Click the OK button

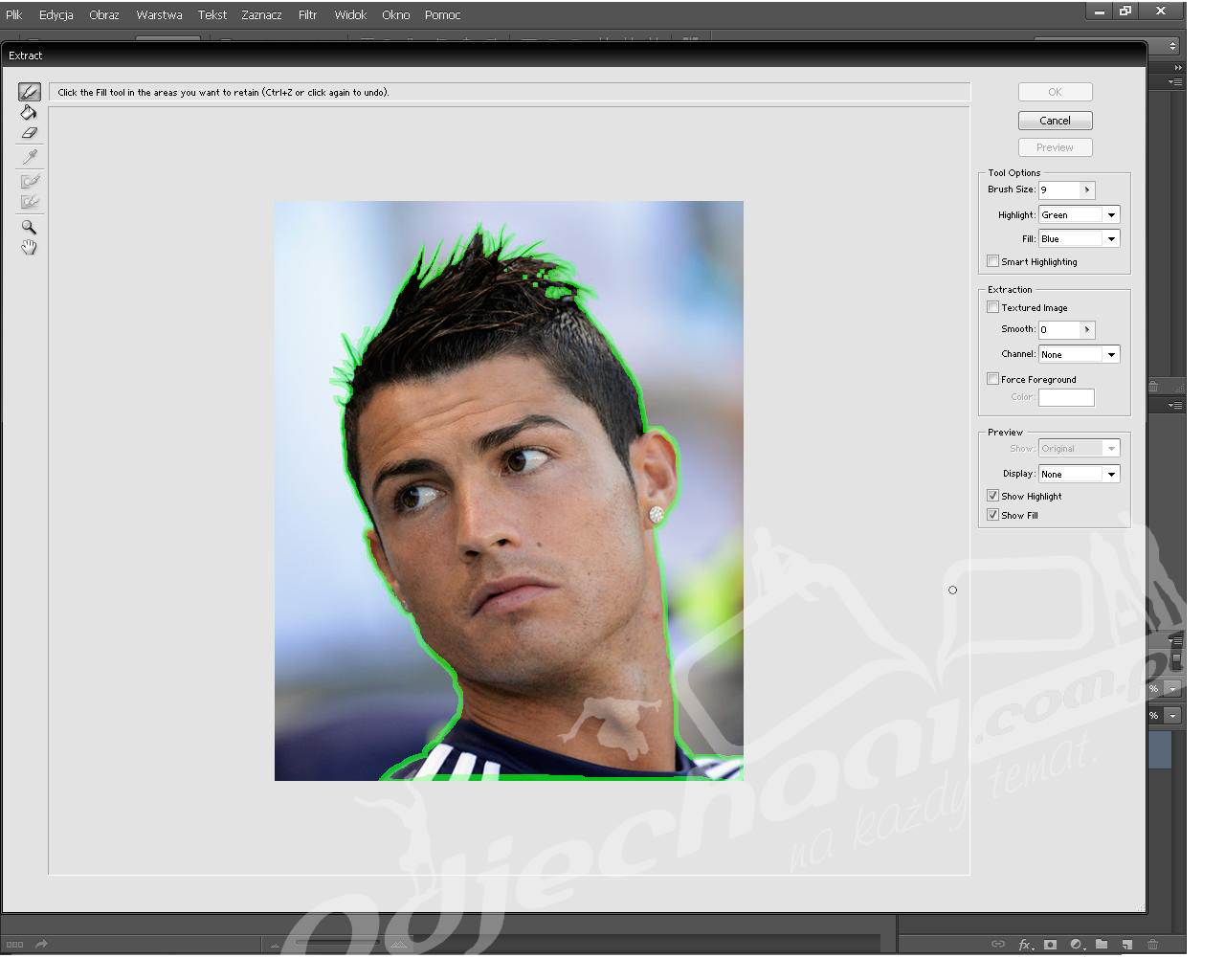coord(1055,92)
